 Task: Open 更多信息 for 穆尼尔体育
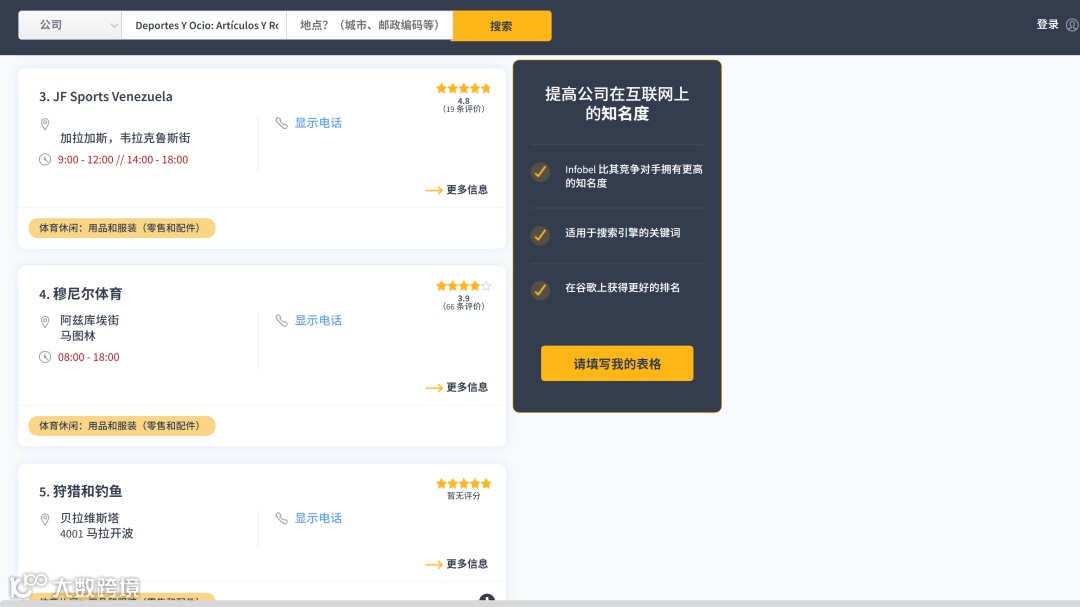pos(457,387)
